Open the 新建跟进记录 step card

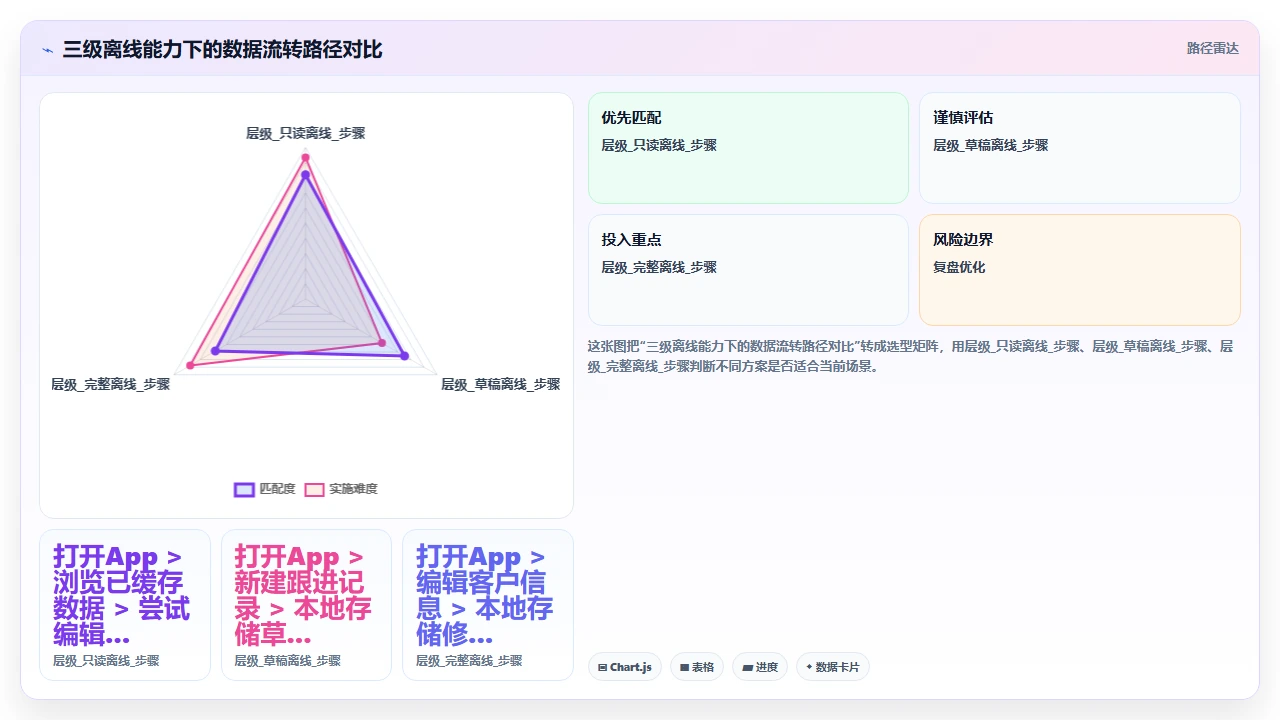pyautogui.click(x=306, y=605)
